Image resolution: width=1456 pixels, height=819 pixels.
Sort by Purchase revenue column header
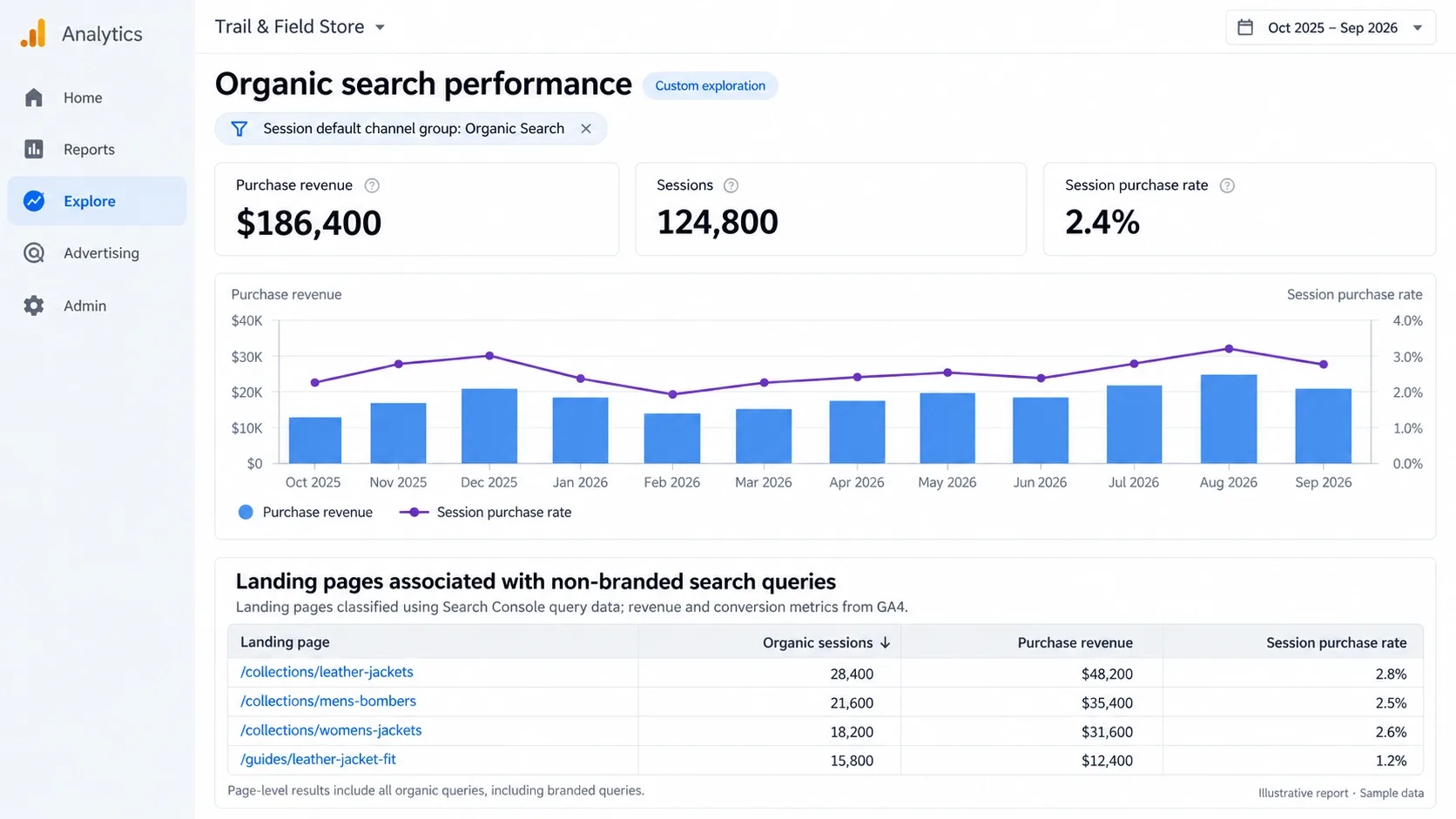pos(1075,642)
